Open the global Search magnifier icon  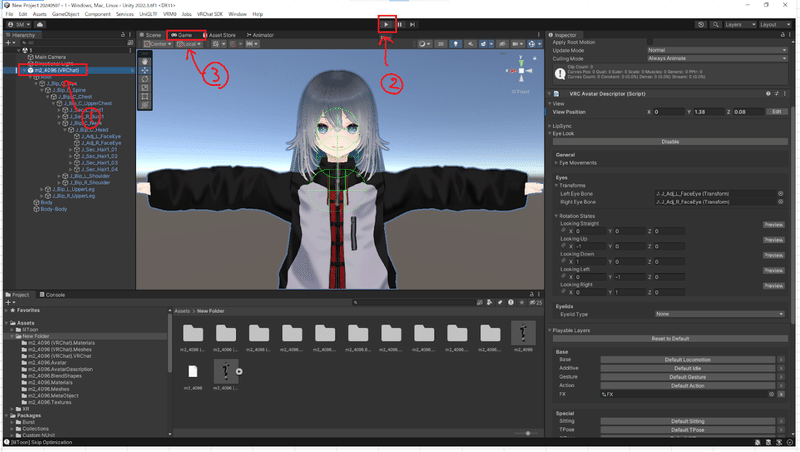(x=716, y=24)
